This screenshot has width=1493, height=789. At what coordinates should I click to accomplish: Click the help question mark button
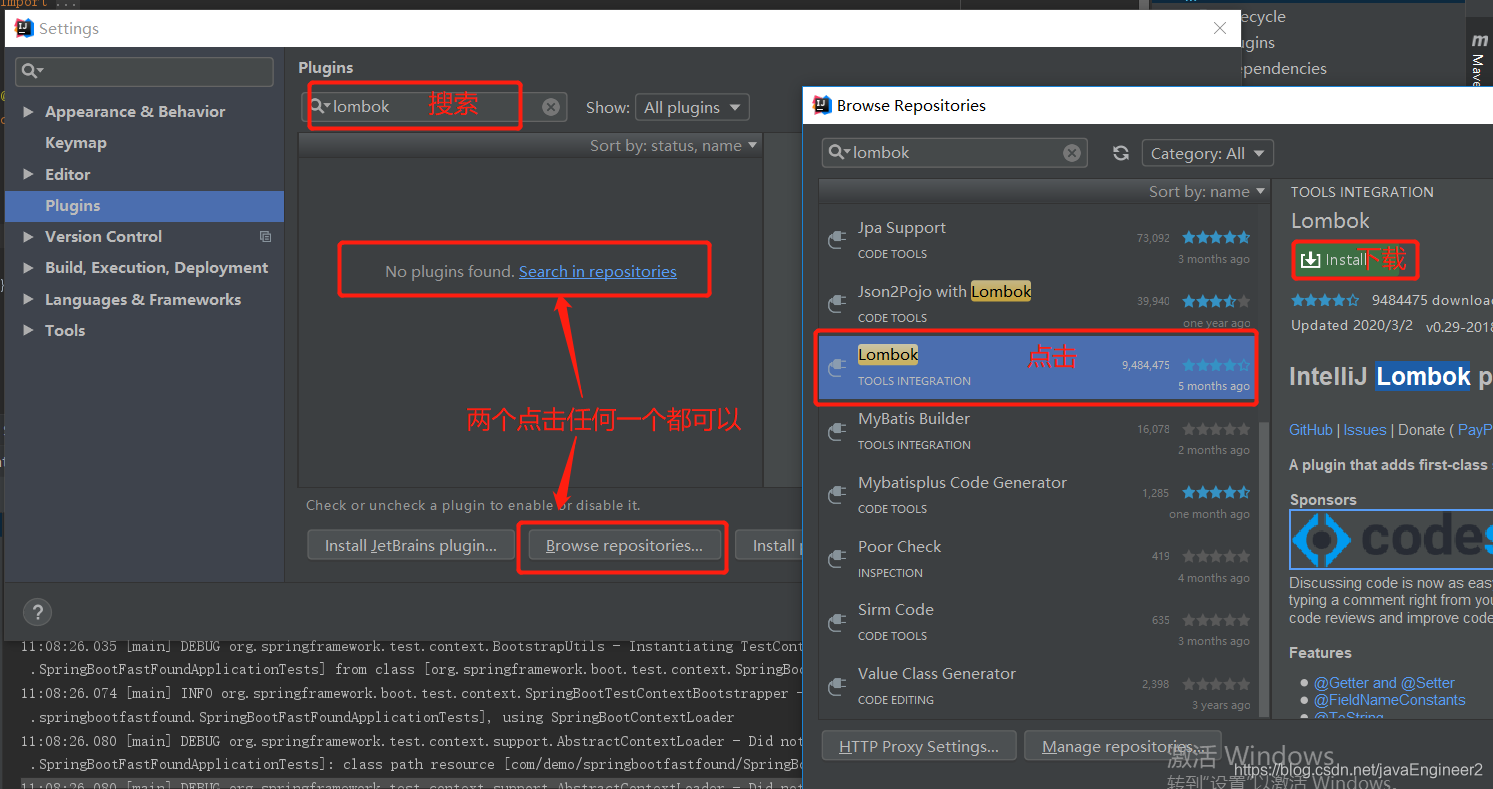pos(37,612)
